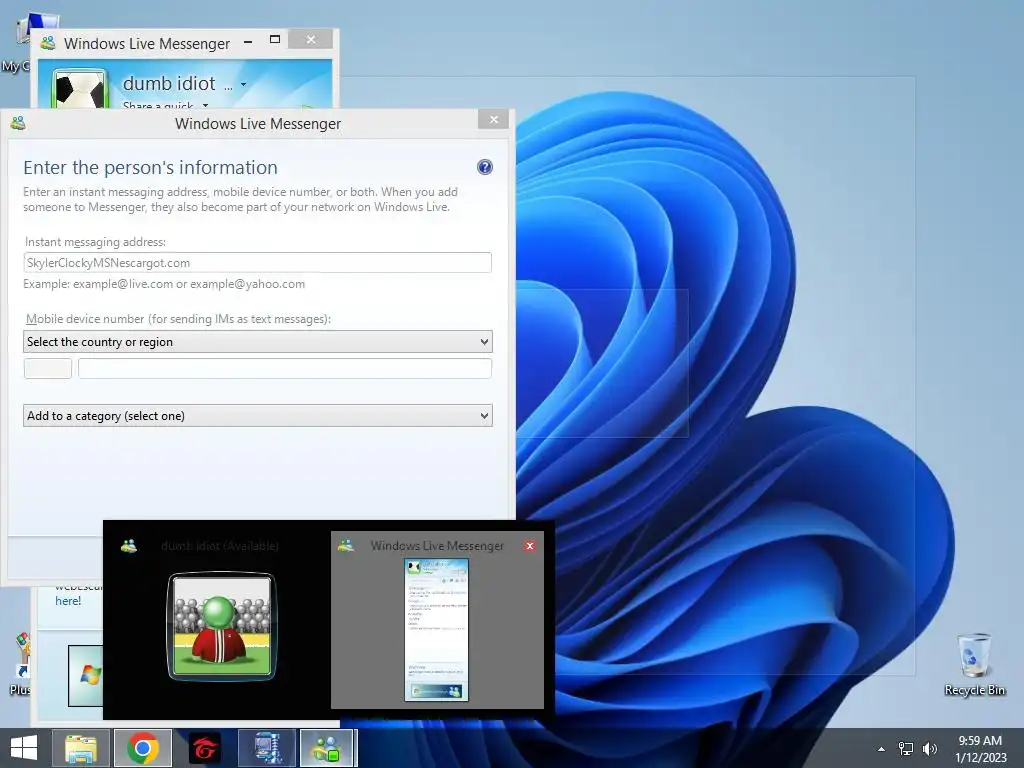This screenshot has width=1024, height=768.
Task: Select the Plus shortcut desktop icon
Action: click(20, 664)
